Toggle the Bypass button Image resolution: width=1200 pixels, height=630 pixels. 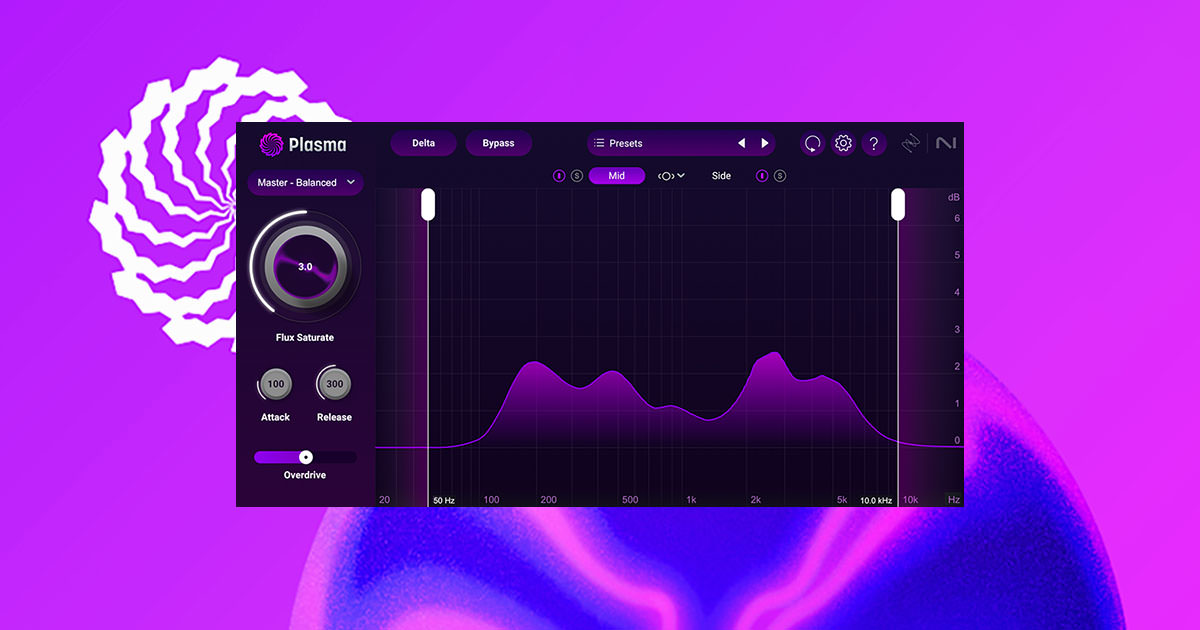498,143
